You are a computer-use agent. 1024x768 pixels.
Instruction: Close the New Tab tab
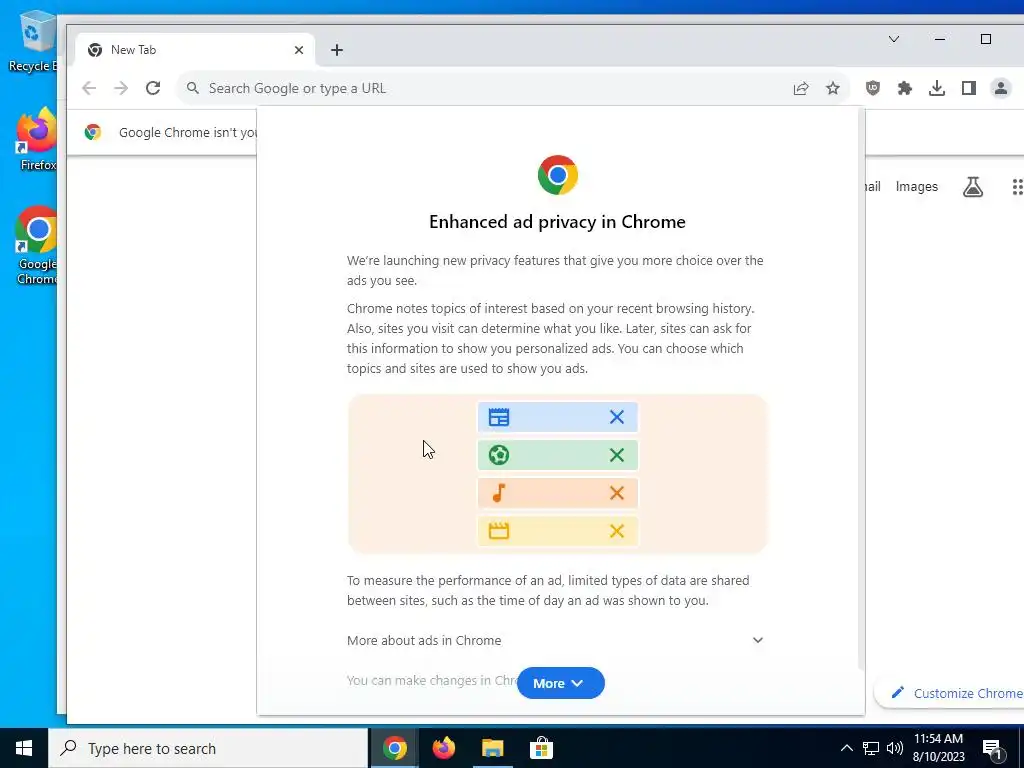point(298,50)
